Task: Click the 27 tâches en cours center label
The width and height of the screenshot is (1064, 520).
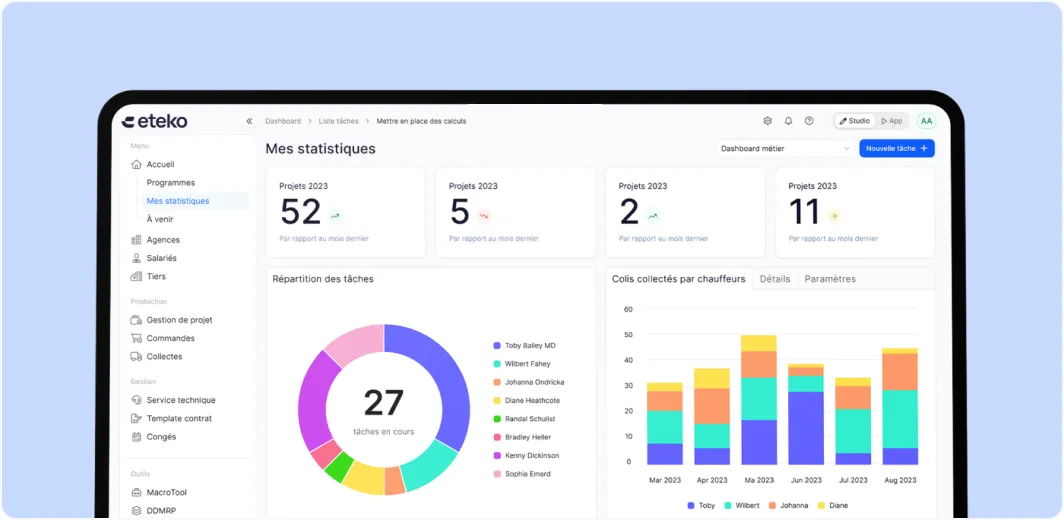Action: 383,411
